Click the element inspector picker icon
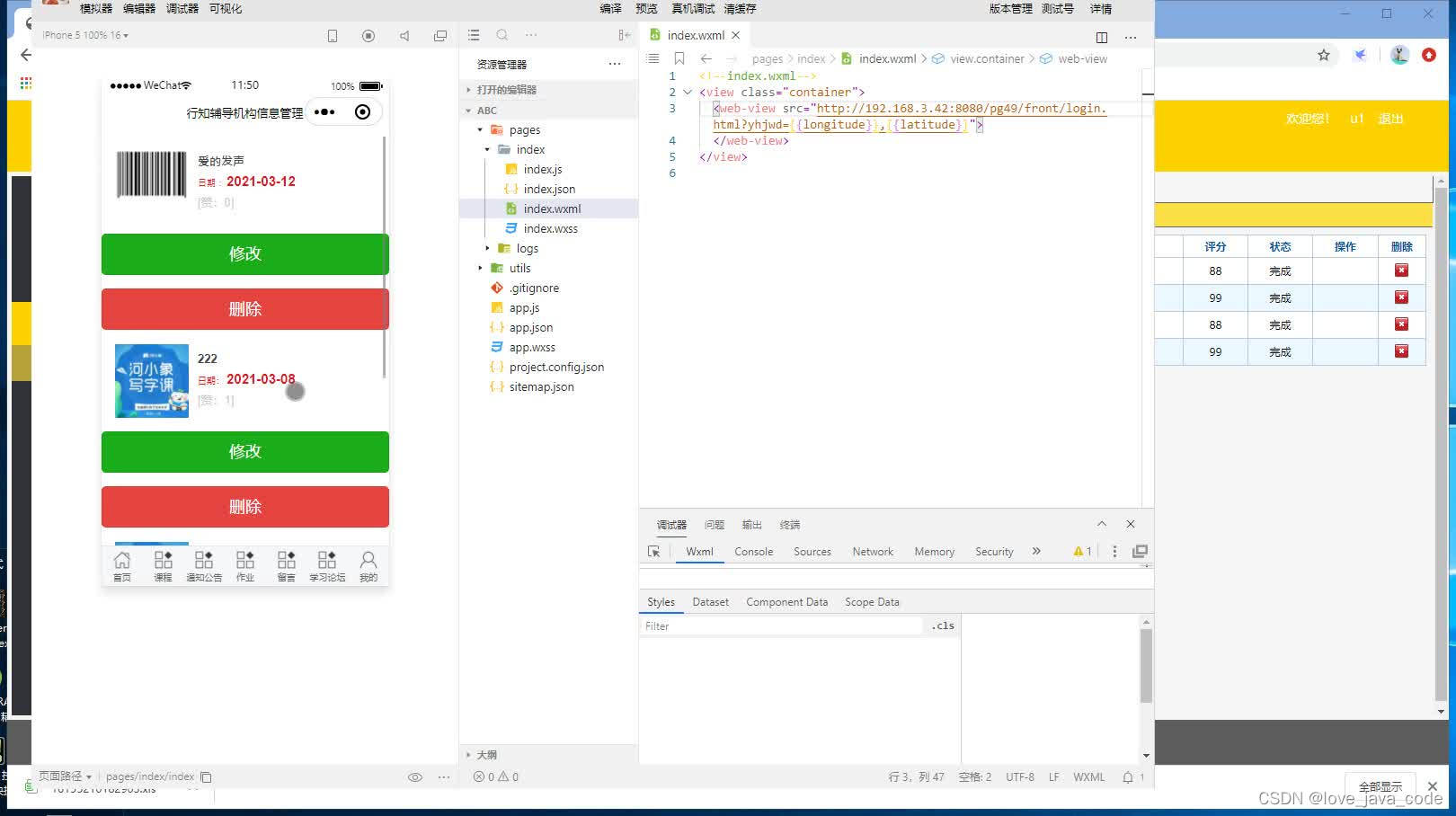 [x=653, y=552]
